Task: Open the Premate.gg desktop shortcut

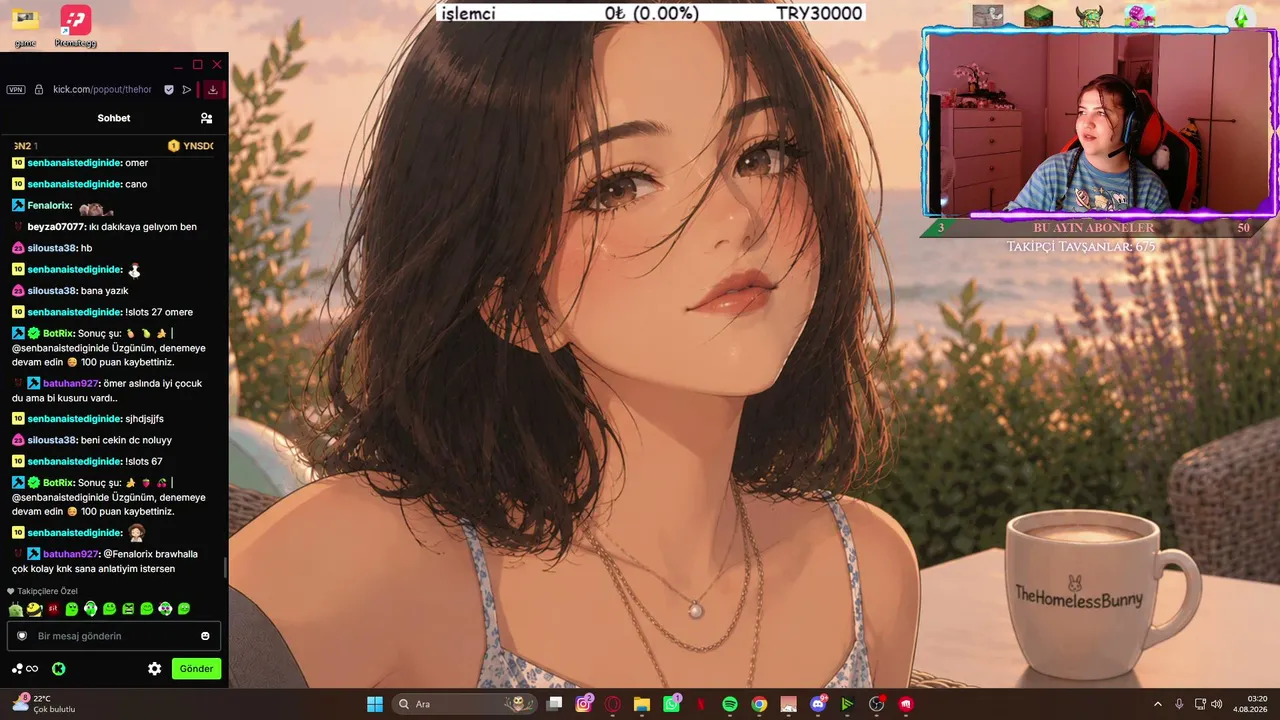Action: pos(76,25)
